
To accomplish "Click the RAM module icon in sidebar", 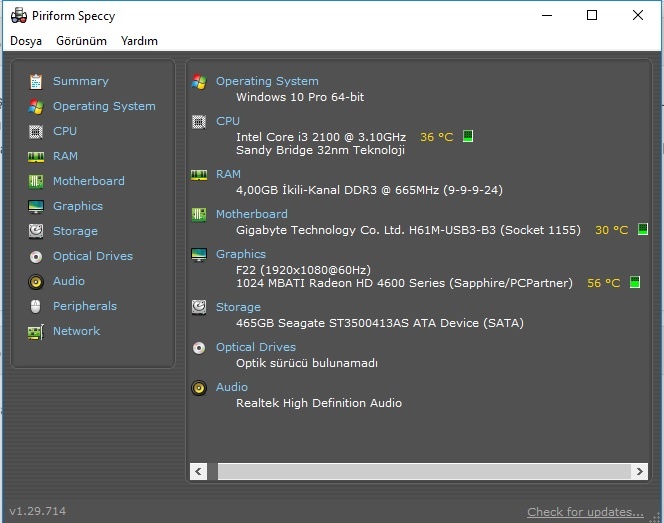I will (x=36, y=156).
